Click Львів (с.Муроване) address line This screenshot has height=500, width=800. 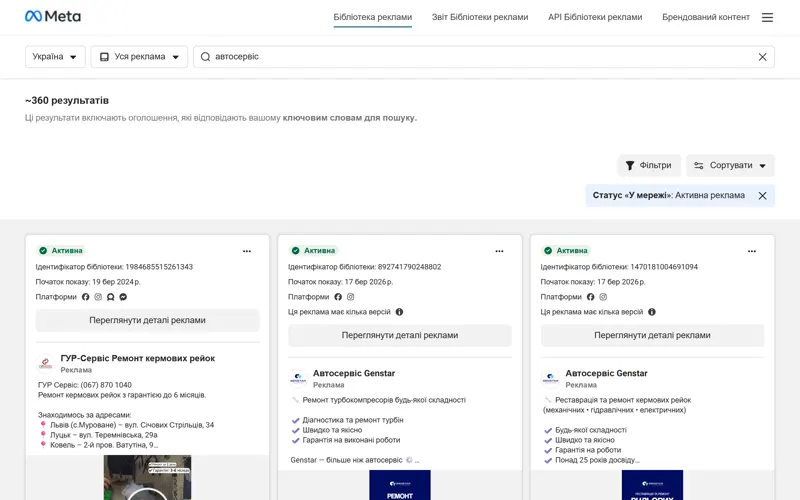[132, 425]
